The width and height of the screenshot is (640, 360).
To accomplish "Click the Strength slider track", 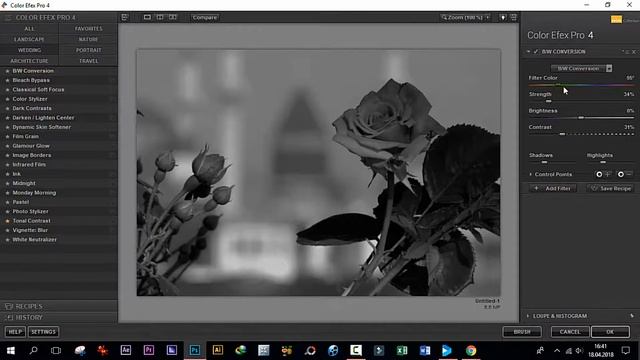I will (x=581, y=101).
